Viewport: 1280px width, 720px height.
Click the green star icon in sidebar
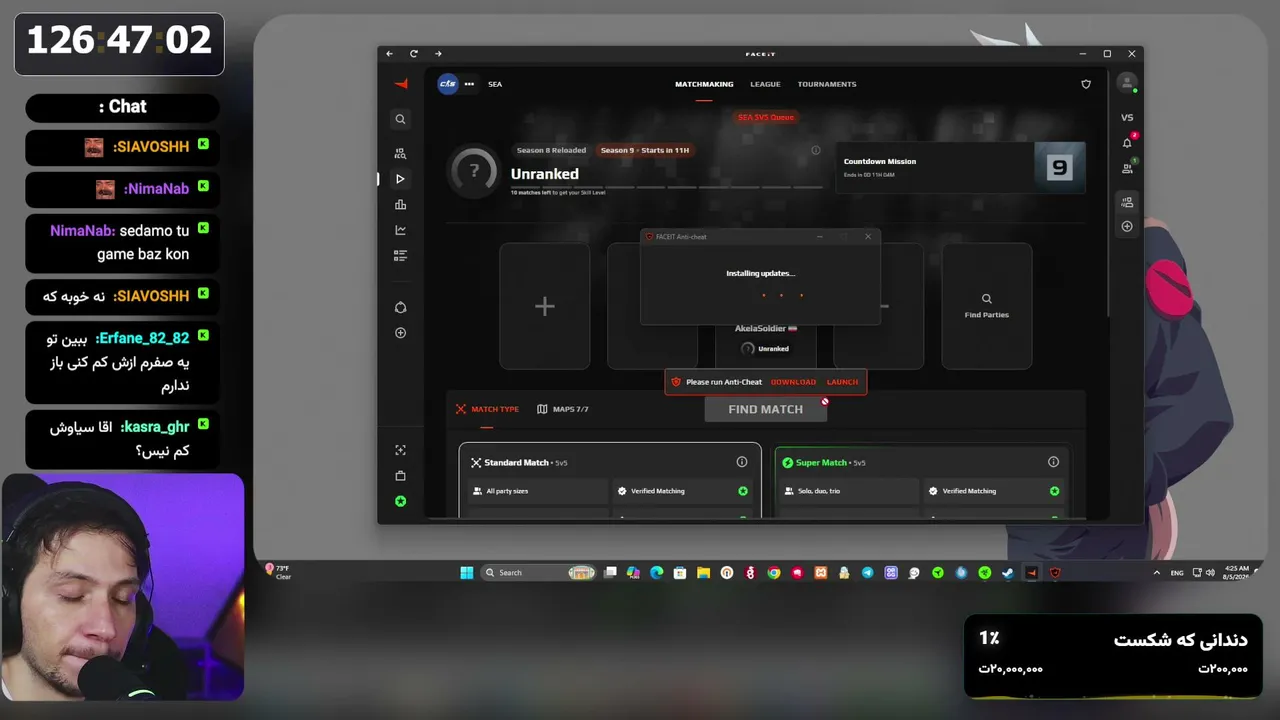pos(400,501)
